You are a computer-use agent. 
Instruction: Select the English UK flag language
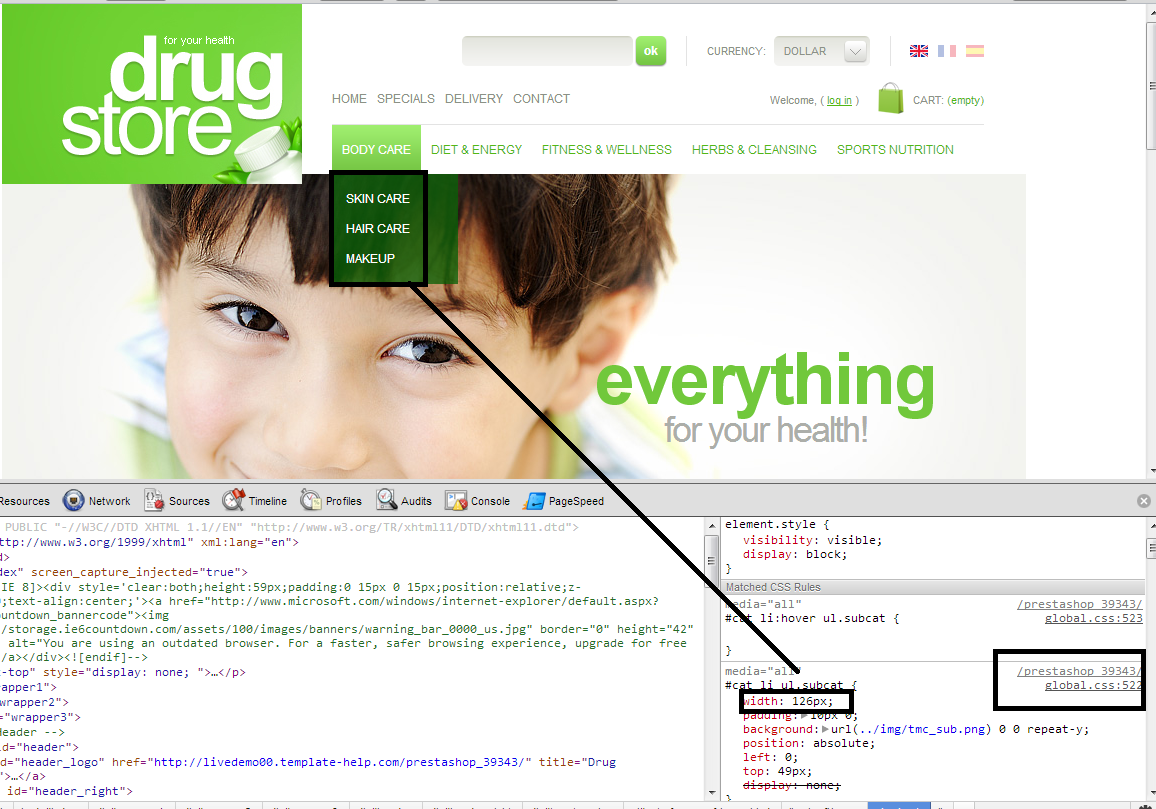tap(918, 51)
